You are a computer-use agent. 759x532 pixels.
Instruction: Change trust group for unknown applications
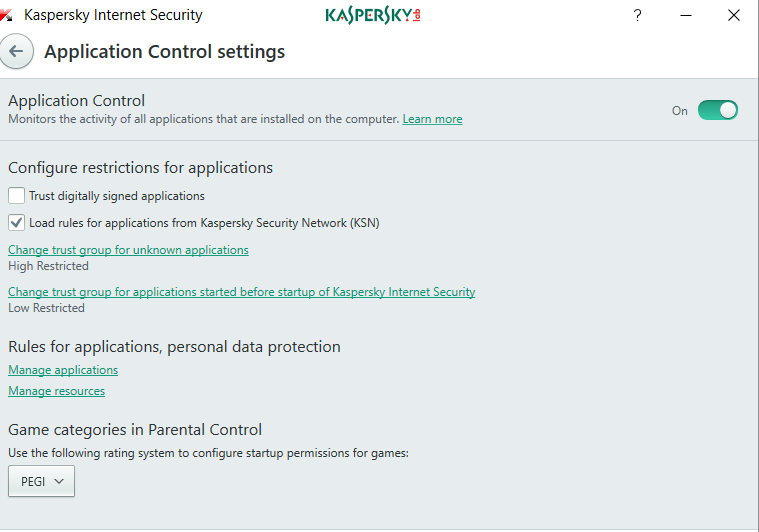click(x=128, y=250)
